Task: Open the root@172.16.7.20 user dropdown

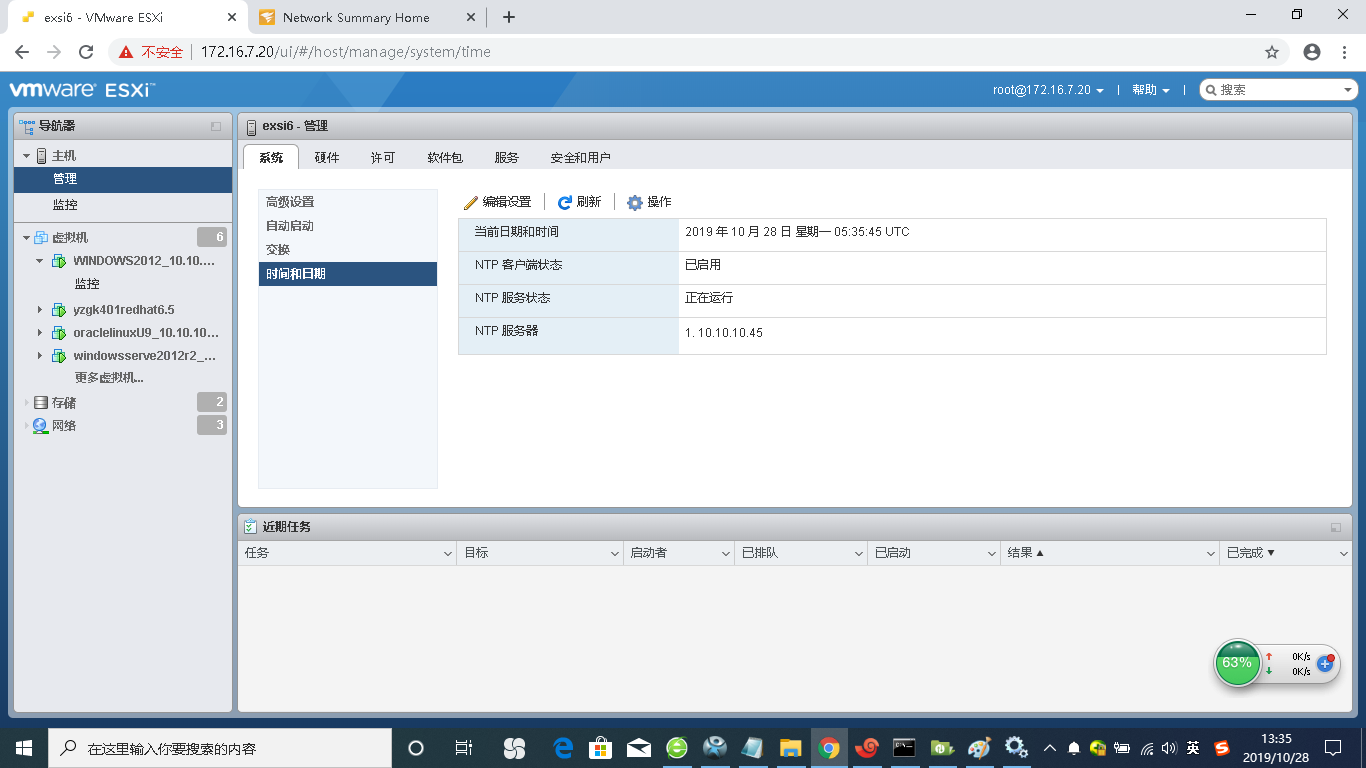Action: pos(1048,90)
